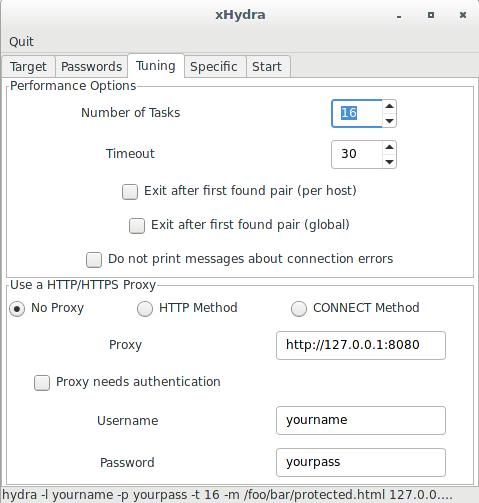The image size is (479, 503).
Task: Open the Specific tab
Action: [214, 67]
